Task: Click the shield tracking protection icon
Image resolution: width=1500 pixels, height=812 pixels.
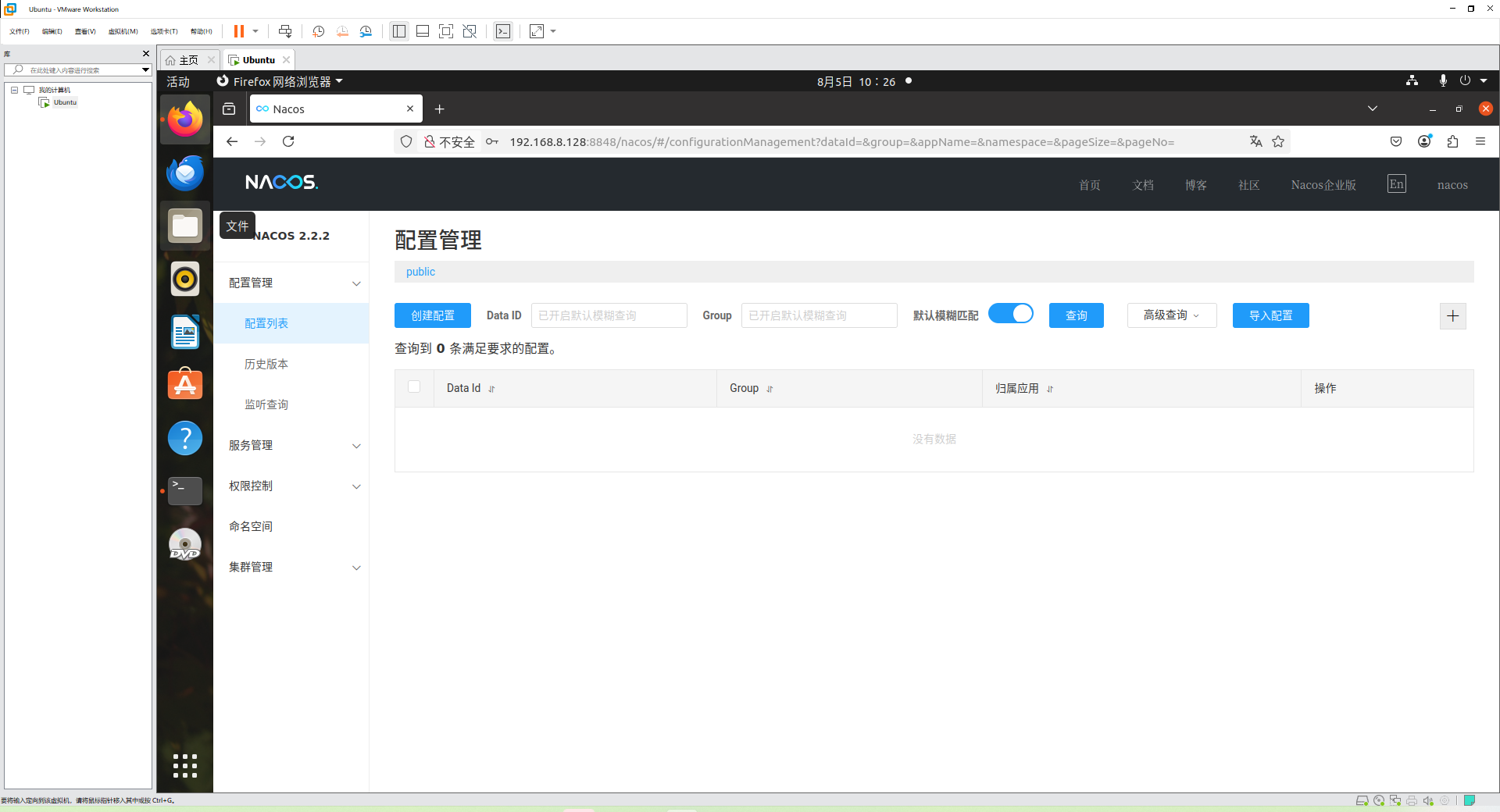Action: point(406,141)
